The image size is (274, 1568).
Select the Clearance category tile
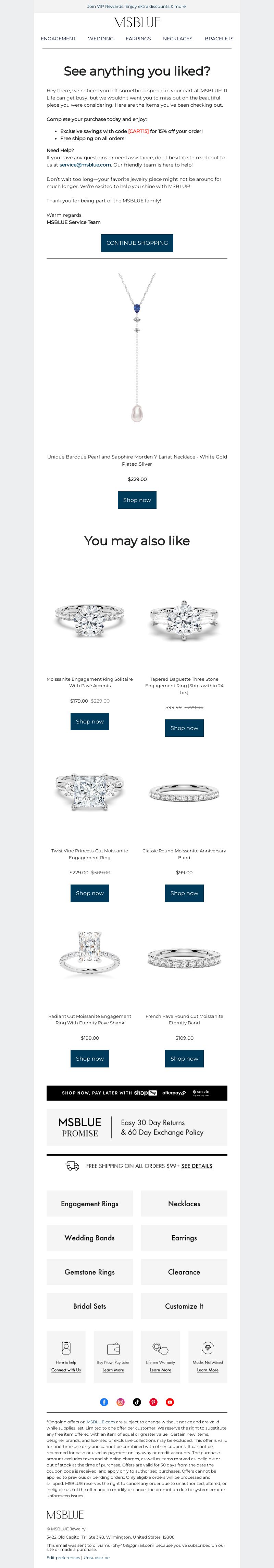(184, 1272)
